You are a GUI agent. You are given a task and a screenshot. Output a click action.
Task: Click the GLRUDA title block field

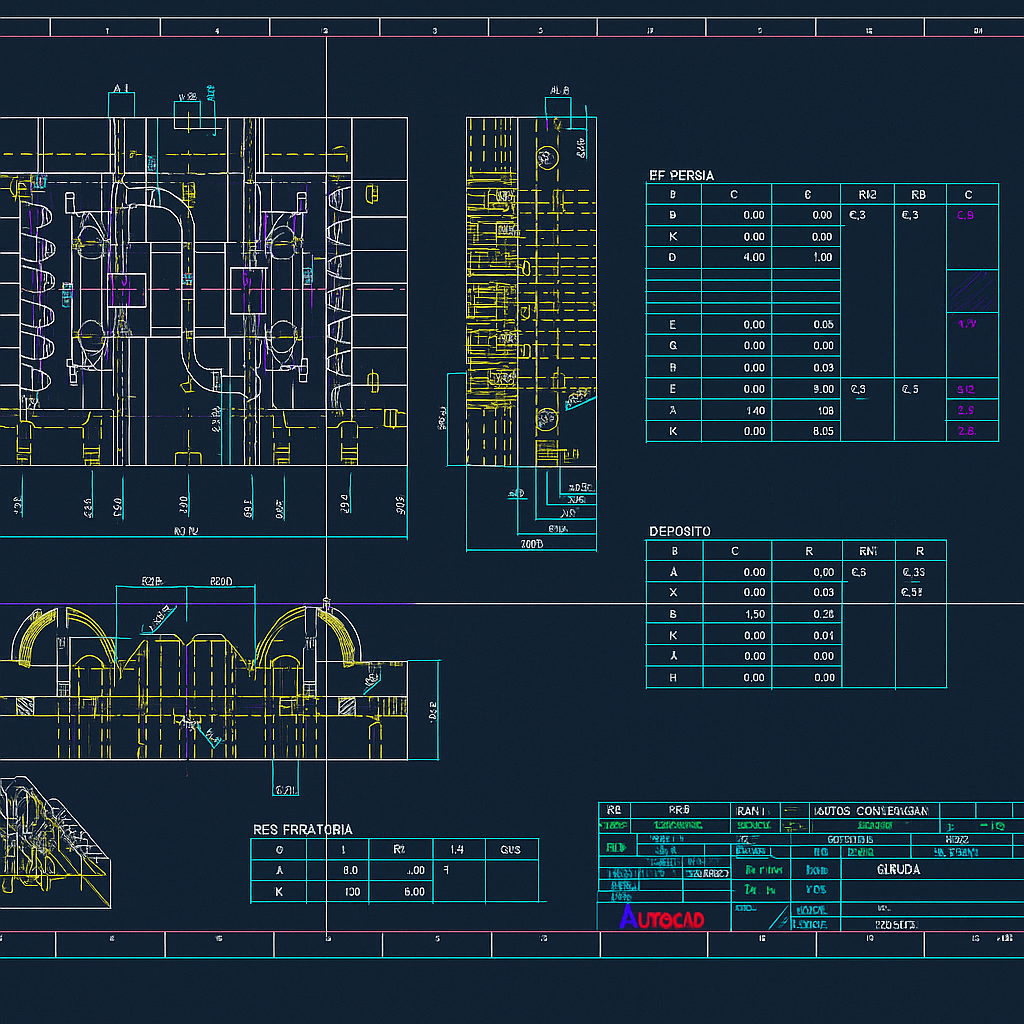(x=897, y=870)
